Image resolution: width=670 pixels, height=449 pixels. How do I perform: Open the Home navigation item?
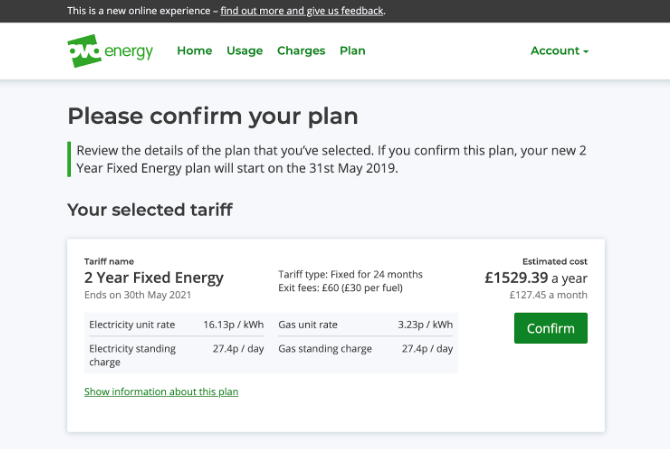[194, 51]
